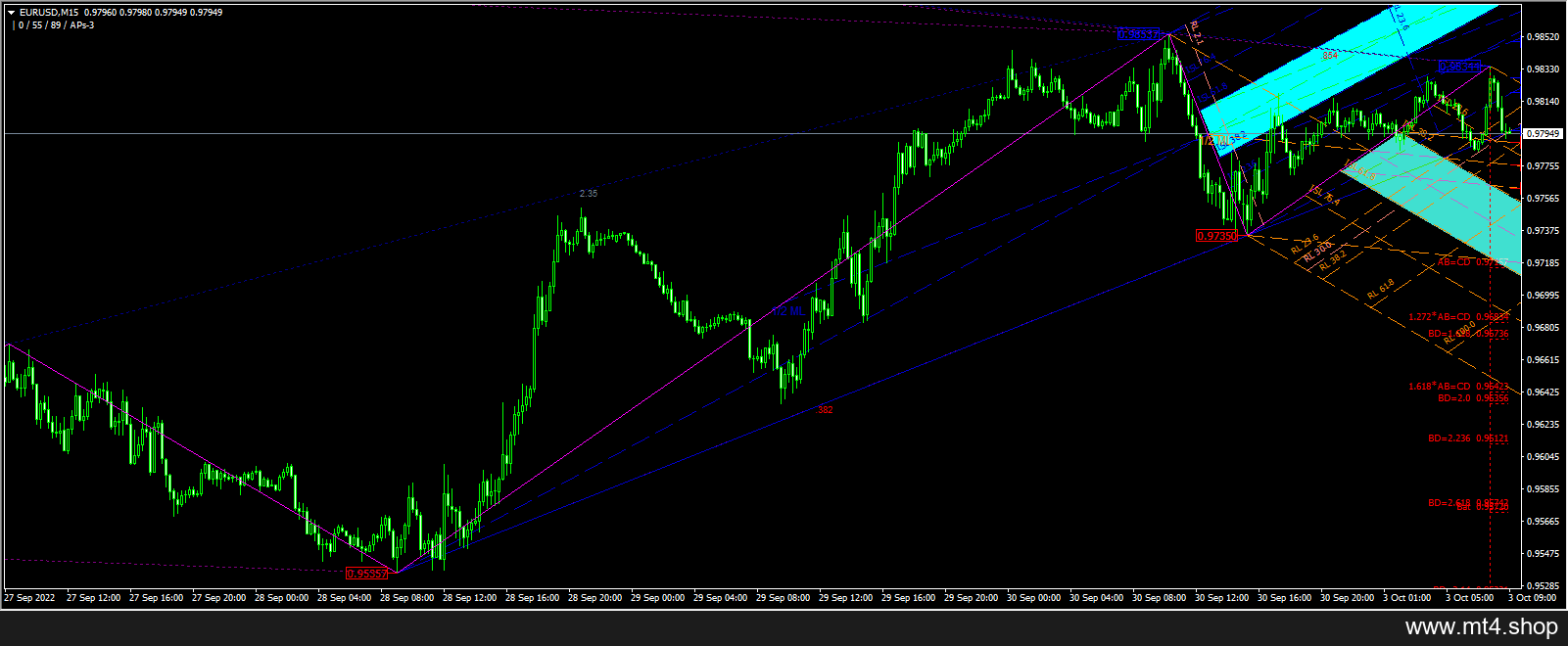Select the 'BD=2.0 0.96356' level label
Image resolution: width=1568 pixels, height=646 pixels.
click(x=1473, y=398)
